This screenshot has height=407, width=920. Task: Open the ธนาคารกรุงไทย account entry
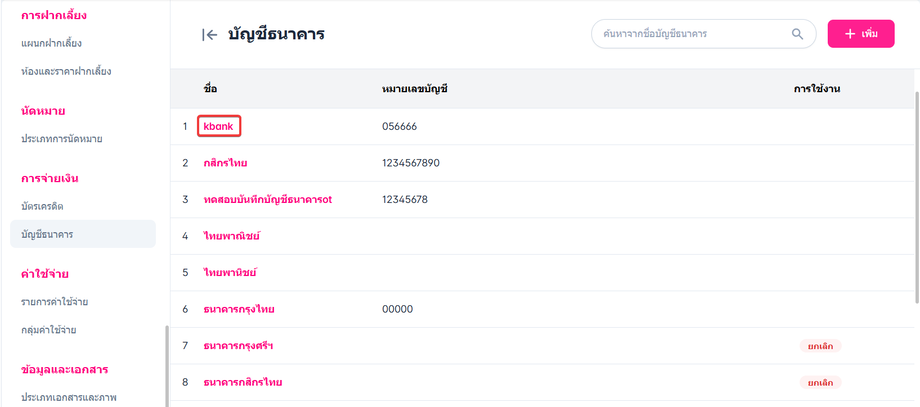coord(238,309)
